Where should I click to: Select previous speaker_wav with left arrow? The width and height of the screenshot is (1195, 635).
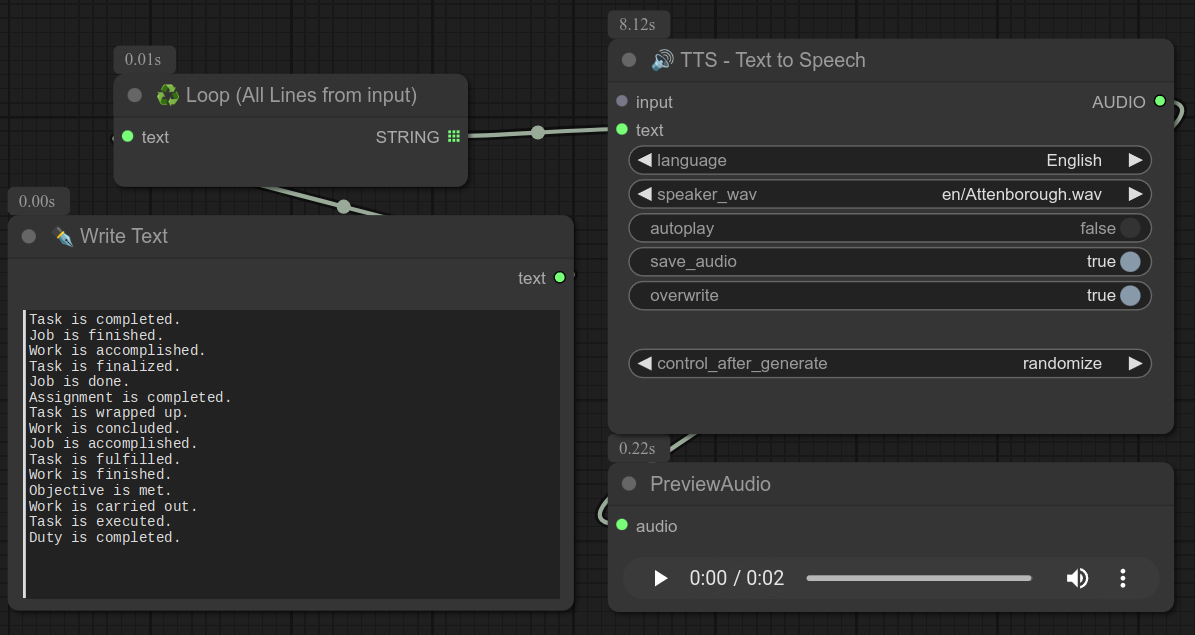click(x=645, y=194)
